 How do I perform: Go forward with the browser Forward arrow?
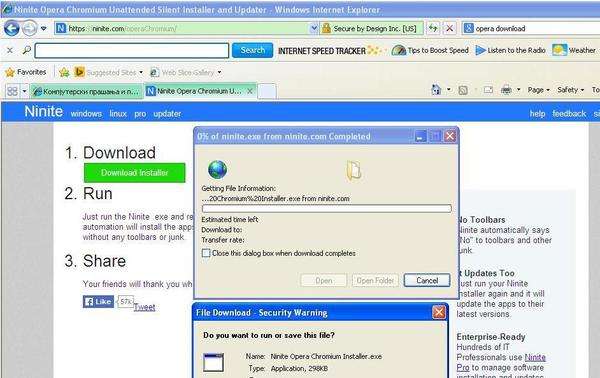click(29, 28)
